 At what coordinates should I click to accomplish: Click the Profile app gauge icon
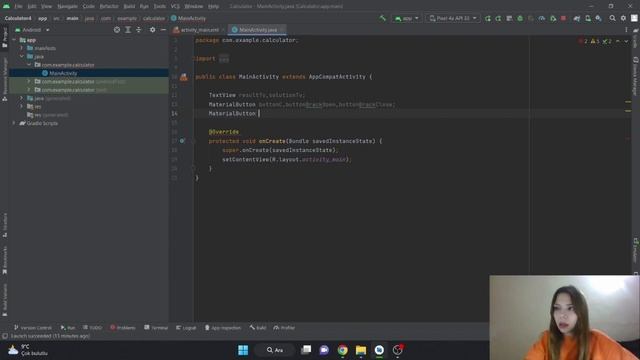click(542, 18)
